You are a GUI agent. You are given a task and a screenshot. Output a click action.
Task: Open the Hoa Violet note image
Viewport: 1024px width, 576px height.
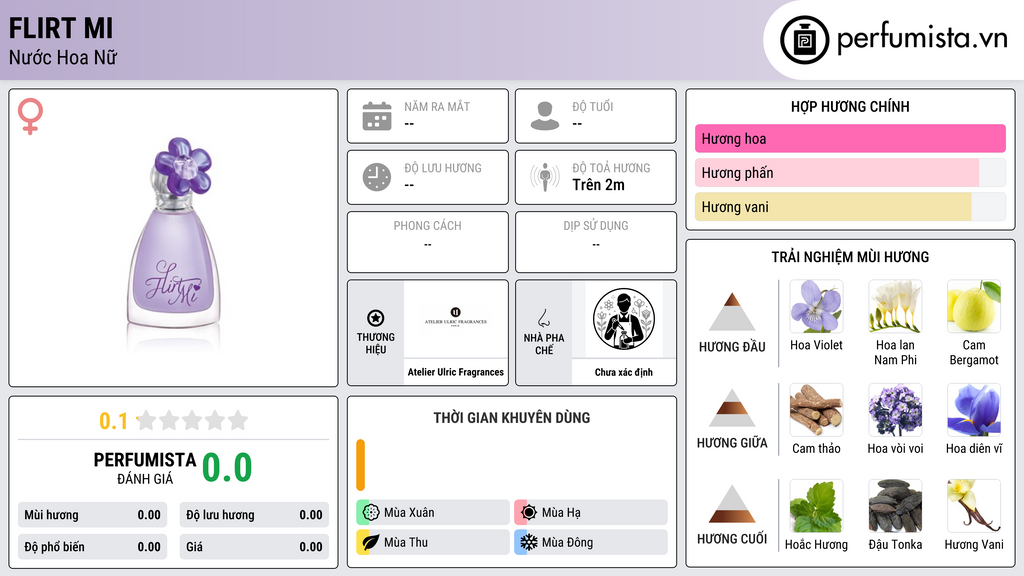[x=816, y=306]
